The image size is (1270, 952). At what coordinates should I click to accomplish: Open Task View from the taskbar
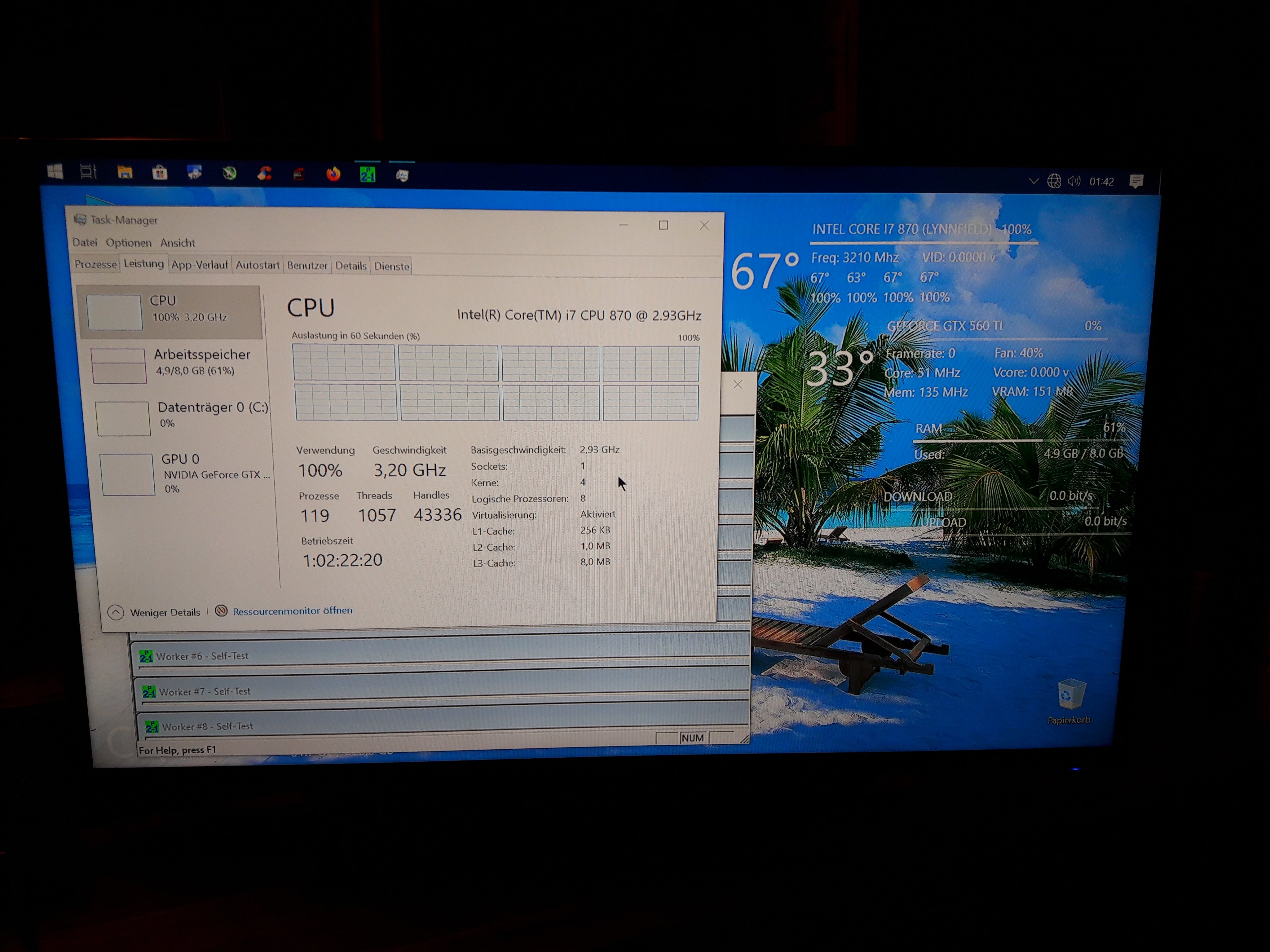coord(88,172)
